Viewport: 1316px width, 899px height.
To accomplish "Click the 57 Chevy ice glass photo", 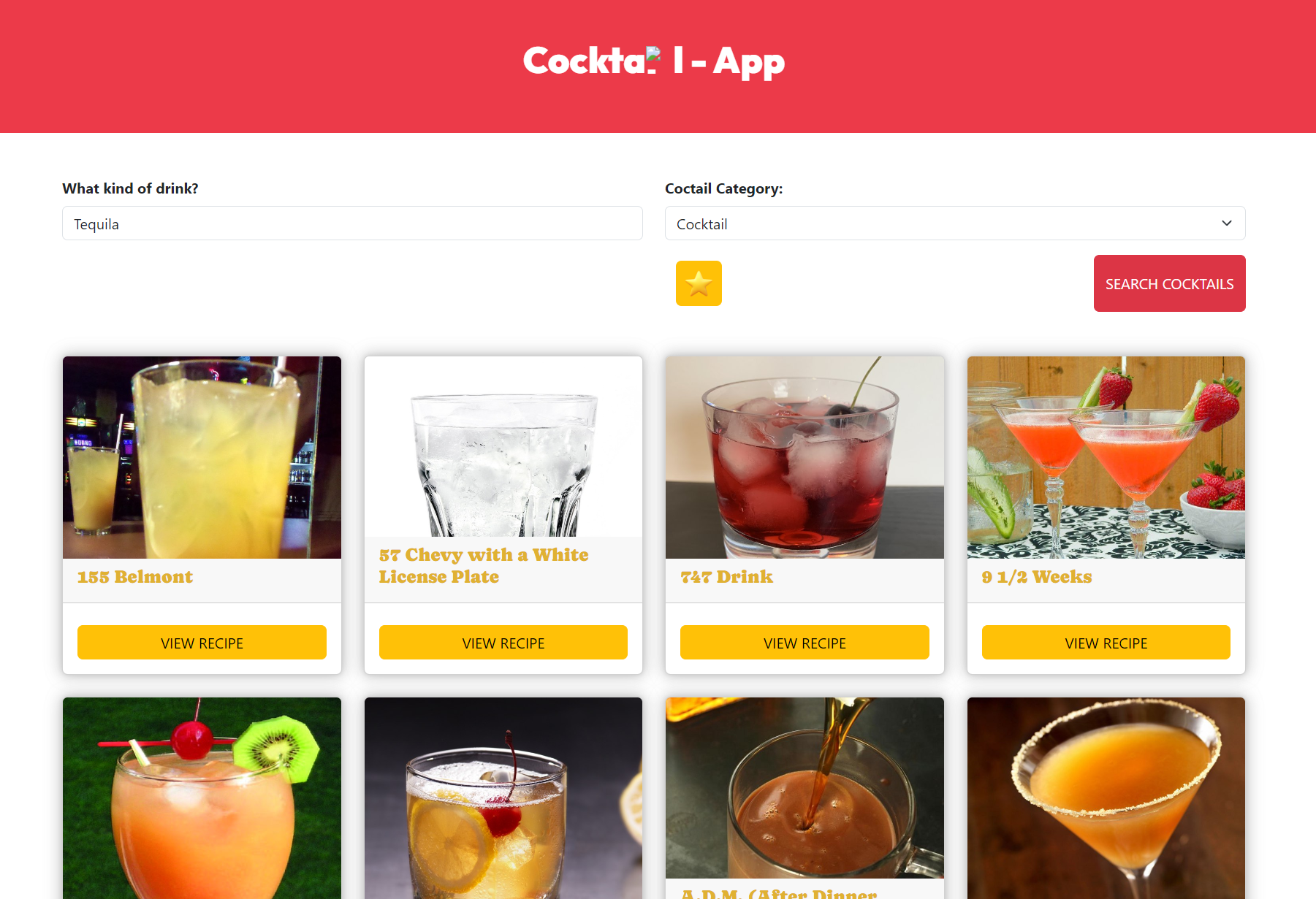I will point(503,446).
